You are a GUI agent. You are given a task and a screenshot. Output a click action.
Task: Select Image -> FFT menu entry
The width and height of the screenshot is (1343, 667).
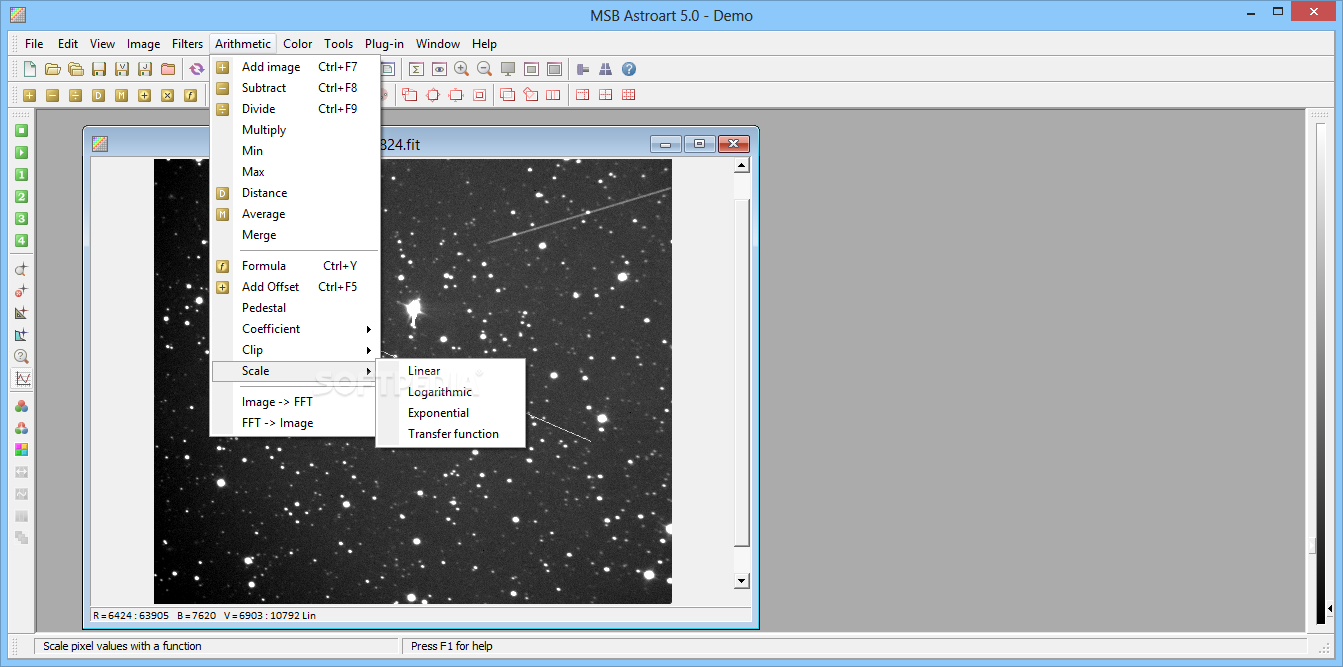(x=295, y=402)
